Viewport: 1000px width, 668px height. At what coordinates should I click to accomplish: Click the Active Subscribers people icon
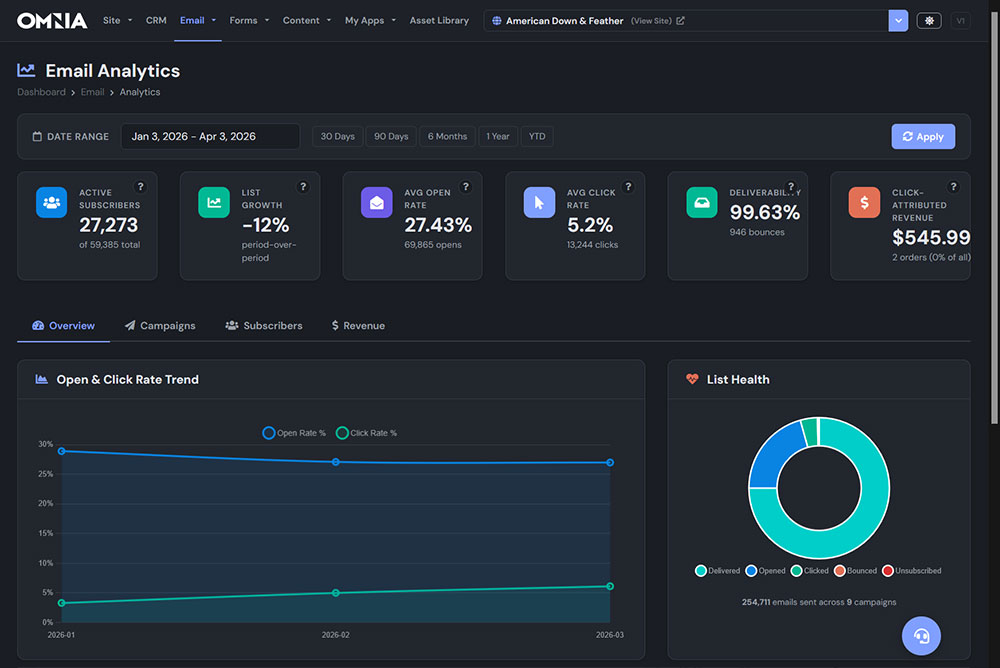tap(51, 202)
